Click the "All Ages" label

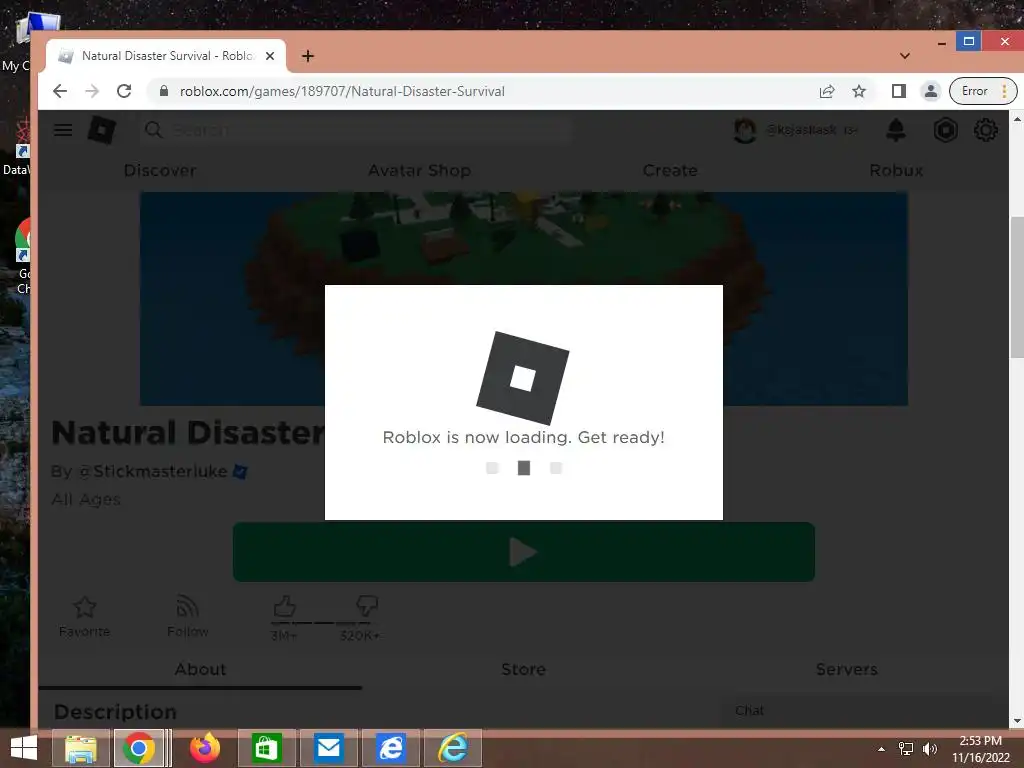coord(86,500)
